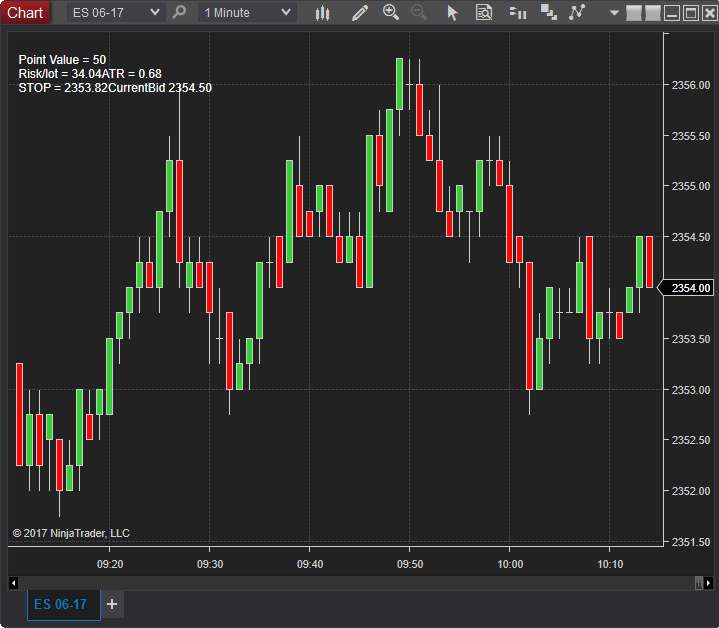This screenshot has height=628, width=719.
Task: Click the 2354.50 price axis label
Action: (691, 237)
